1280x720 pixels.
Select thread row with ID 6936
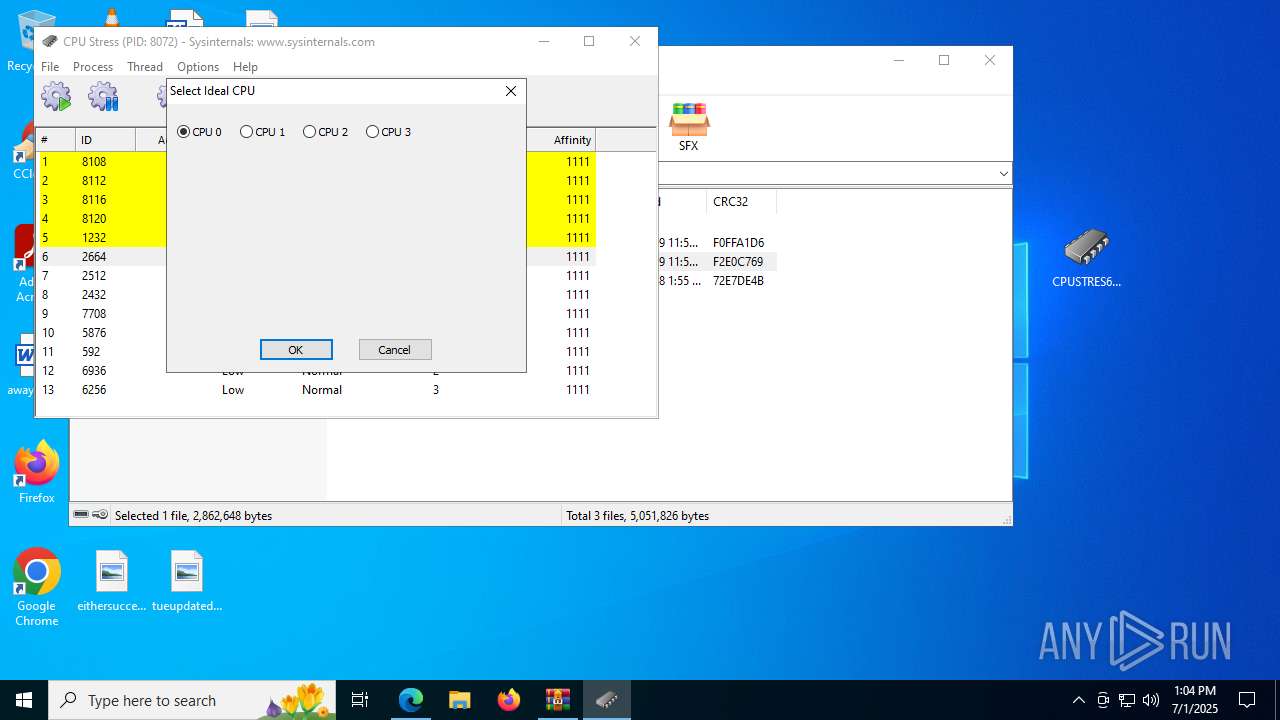tap(316, 371)
